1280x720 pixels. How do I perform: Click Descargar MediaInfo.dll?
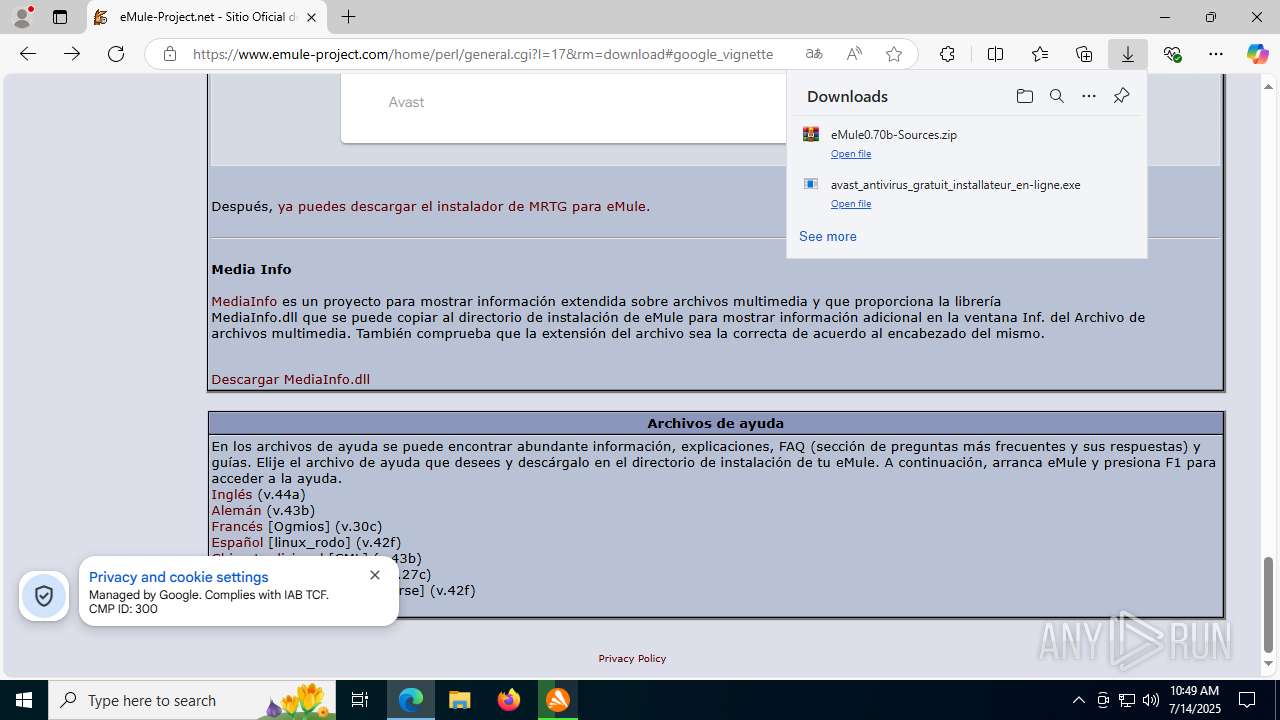pyautogui.click(x=290, y=379)
